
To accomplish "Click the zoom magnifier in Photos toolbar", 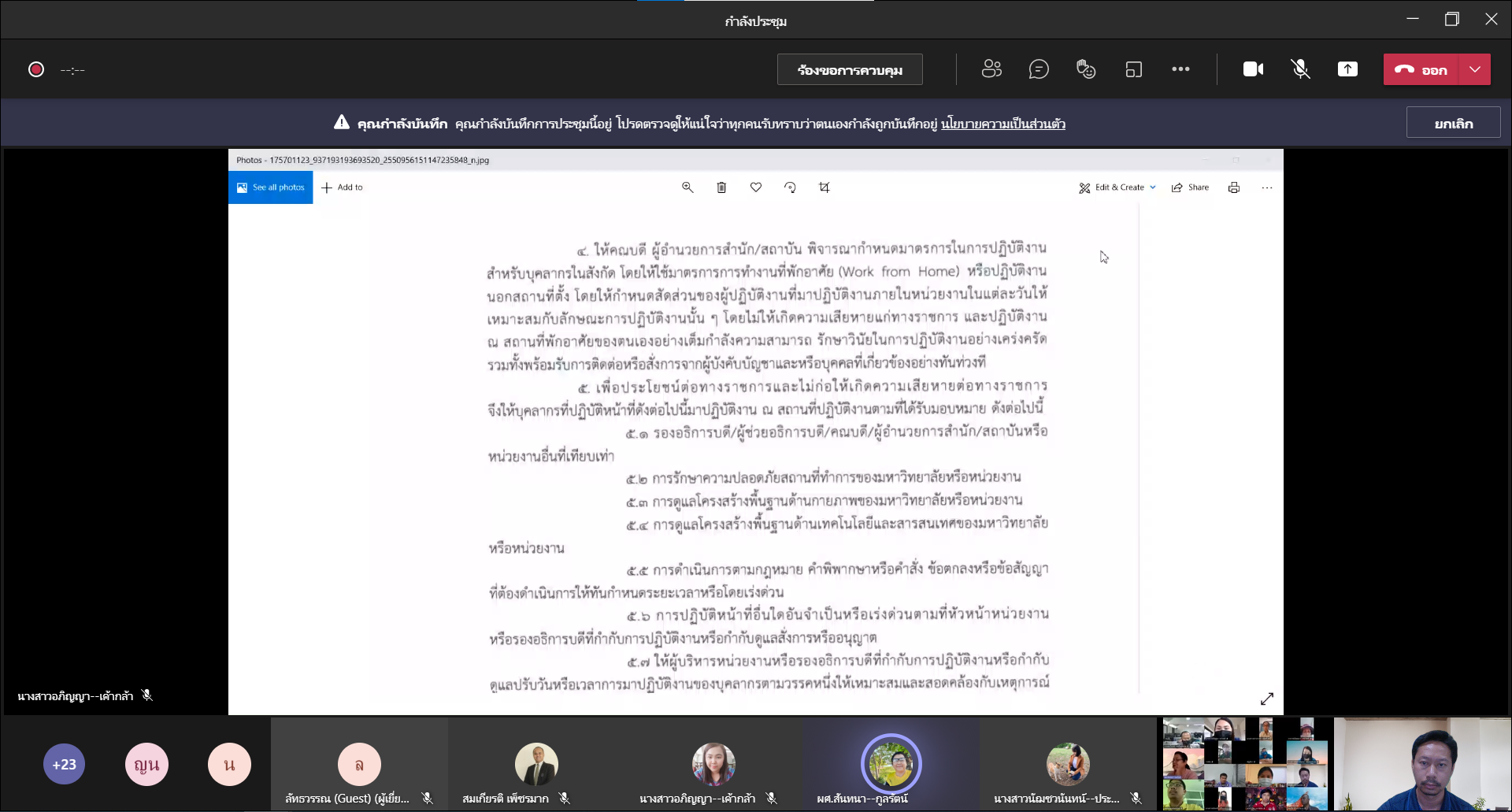I will (687, 187).
